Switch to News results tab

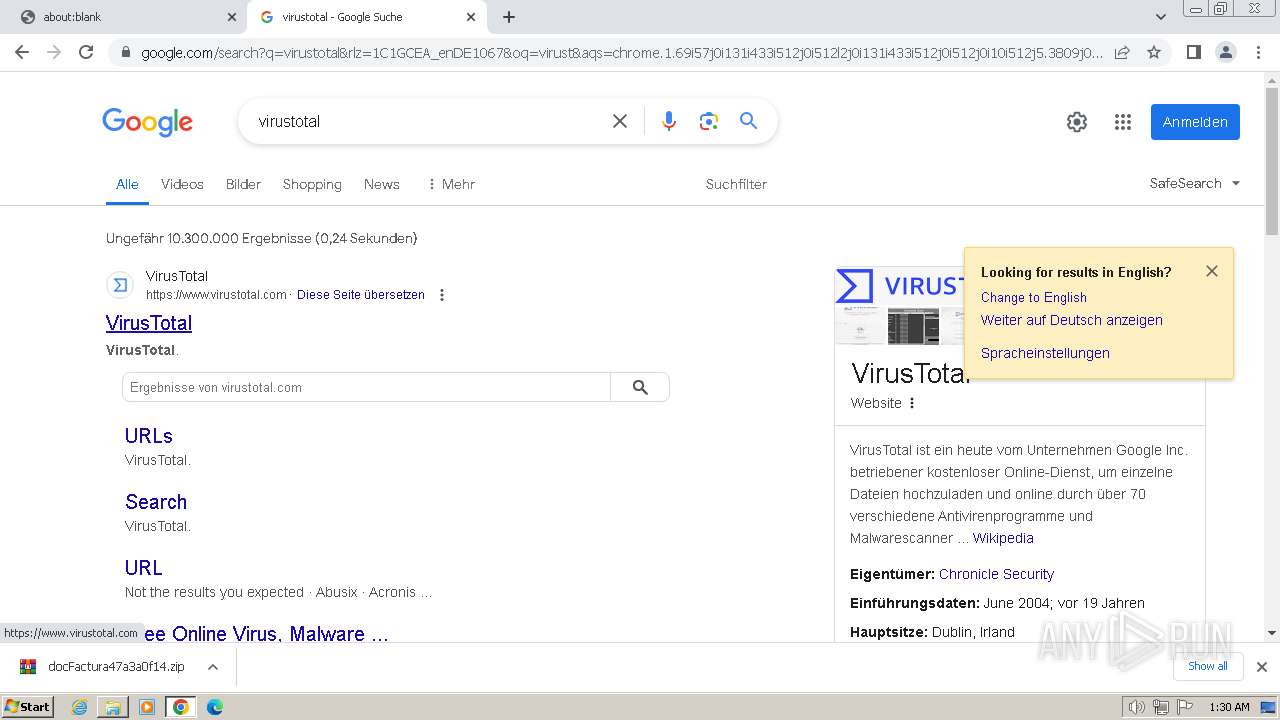[x=382, y=184]
